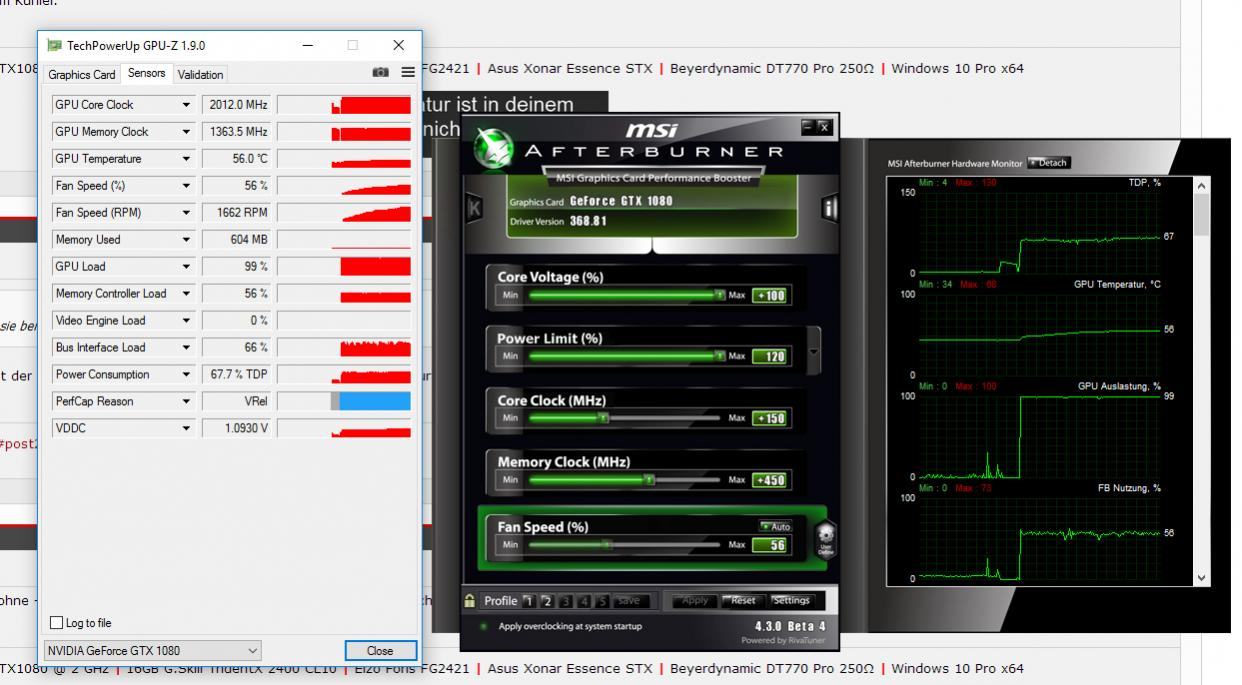Expand the Bus Interface Load sensor dropdown
1242x685 pixels.
tap(186, 348)
